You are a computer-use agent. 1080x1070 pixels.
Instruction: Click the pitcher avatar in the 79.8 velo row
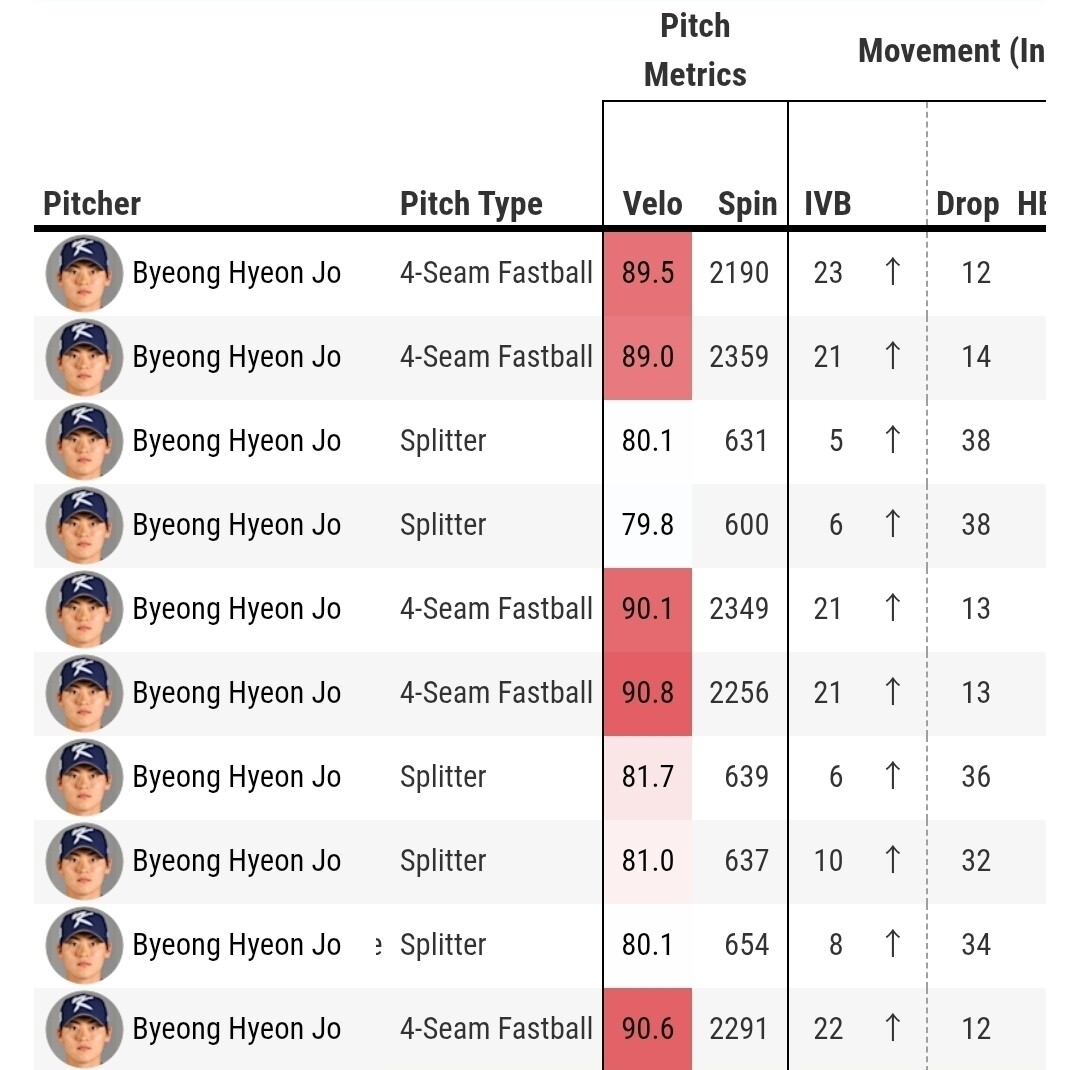[84, 525]
